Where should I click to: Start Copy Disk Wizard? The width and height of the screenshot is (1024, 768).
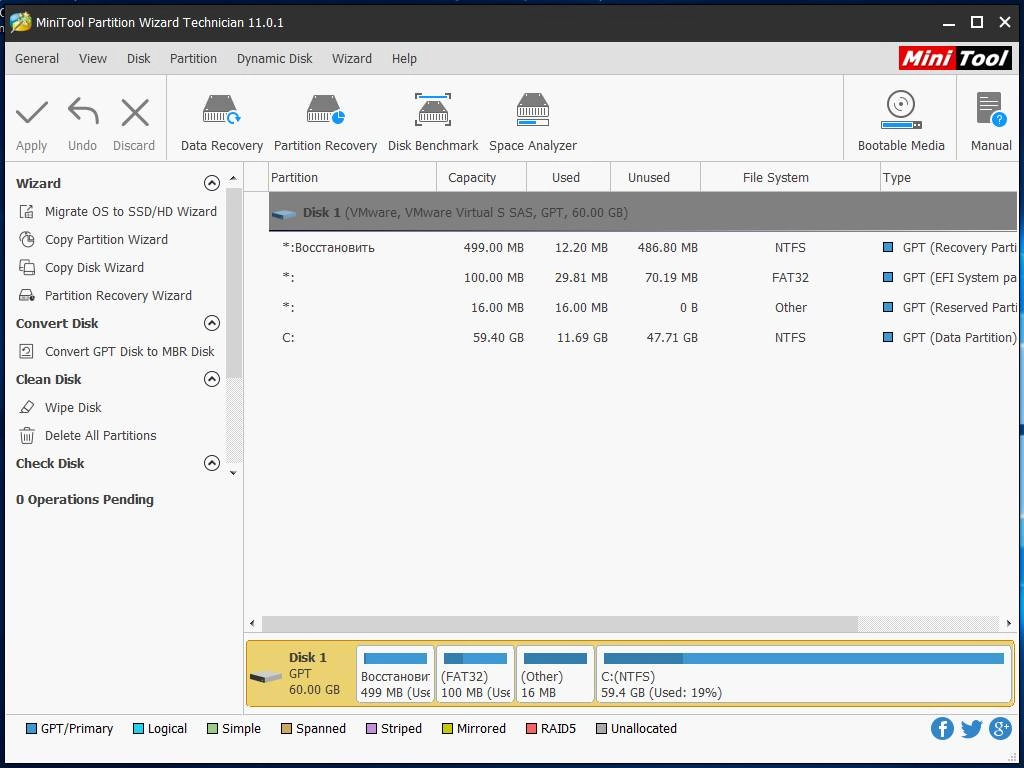point(94,268)
